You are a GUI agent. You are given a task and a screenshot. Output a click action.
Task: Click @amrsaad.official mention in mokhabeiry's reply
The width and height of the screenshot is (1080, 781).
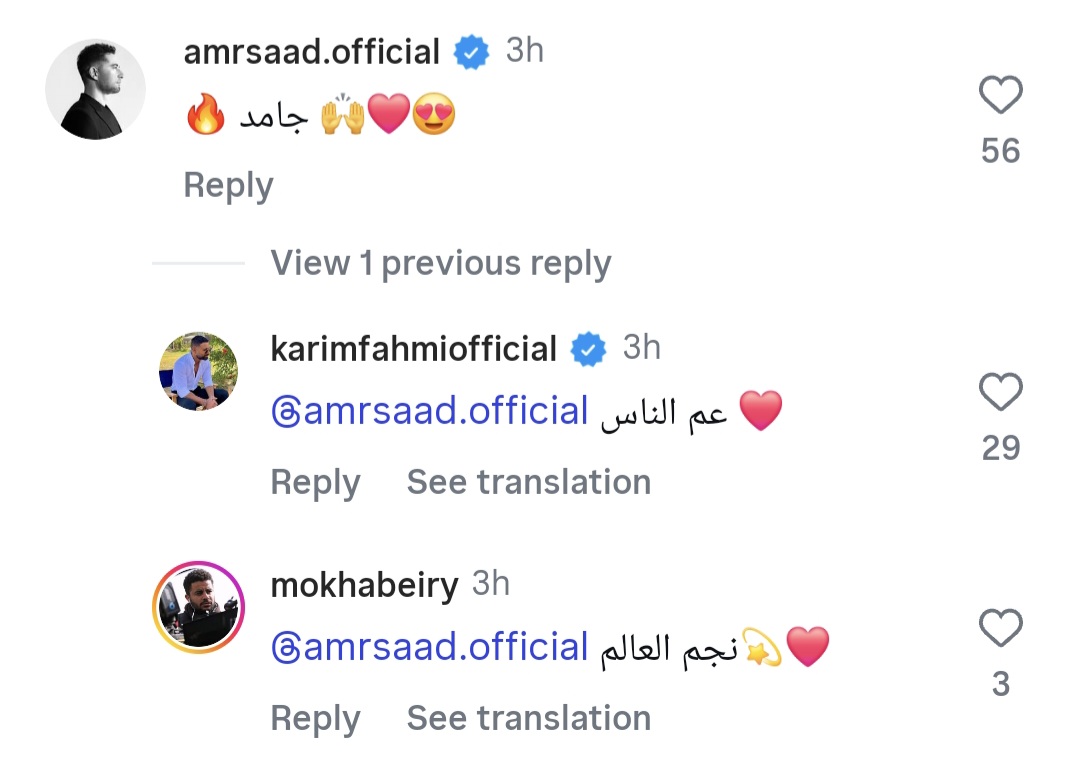pyautogui.click(x=430, y=648)
